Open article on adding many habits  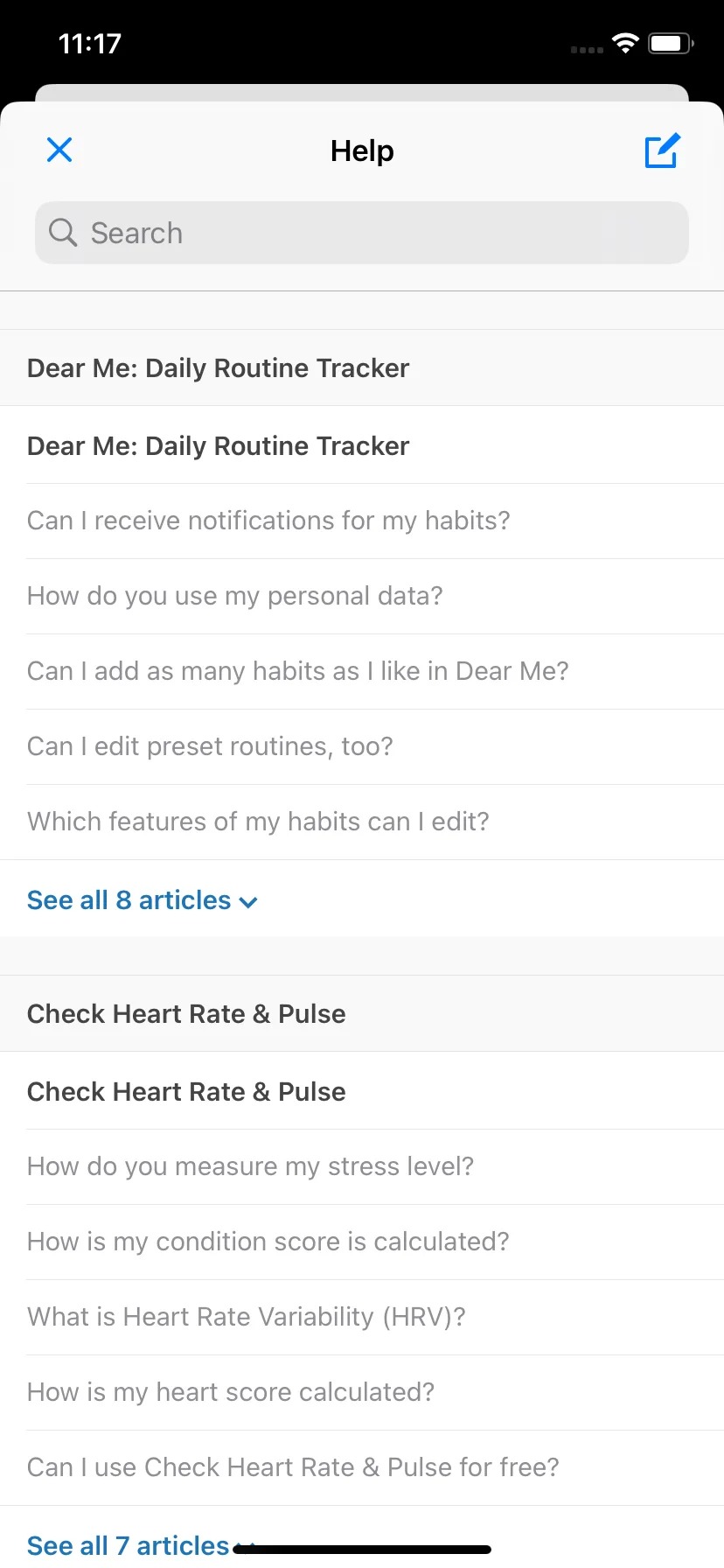(x=362, y=671)
